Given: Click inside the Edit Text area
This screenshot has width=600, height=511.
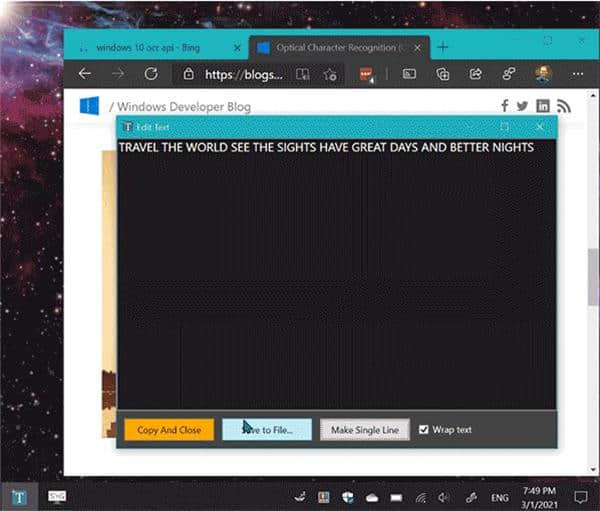Looking at the screenshot, I should [x=335, y=280].
